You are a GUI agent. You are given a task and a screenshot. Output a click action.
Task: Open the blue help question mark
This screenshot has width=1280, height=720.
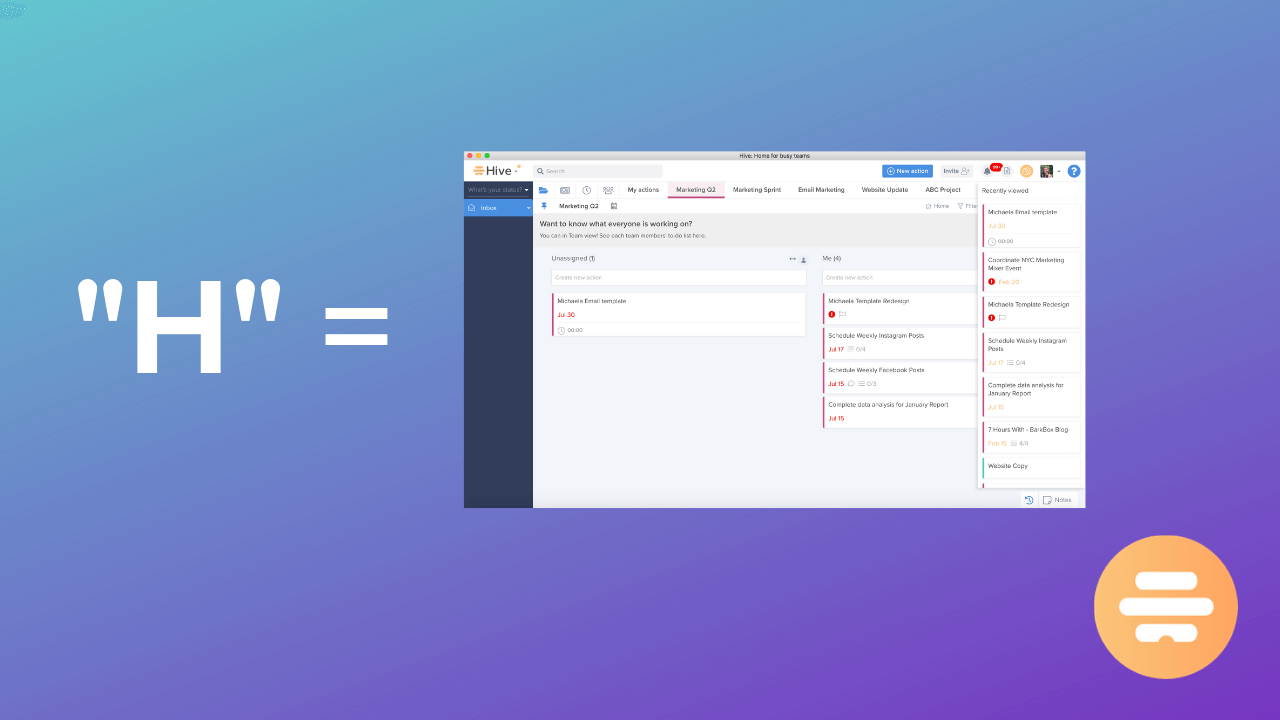point(1074,171)
